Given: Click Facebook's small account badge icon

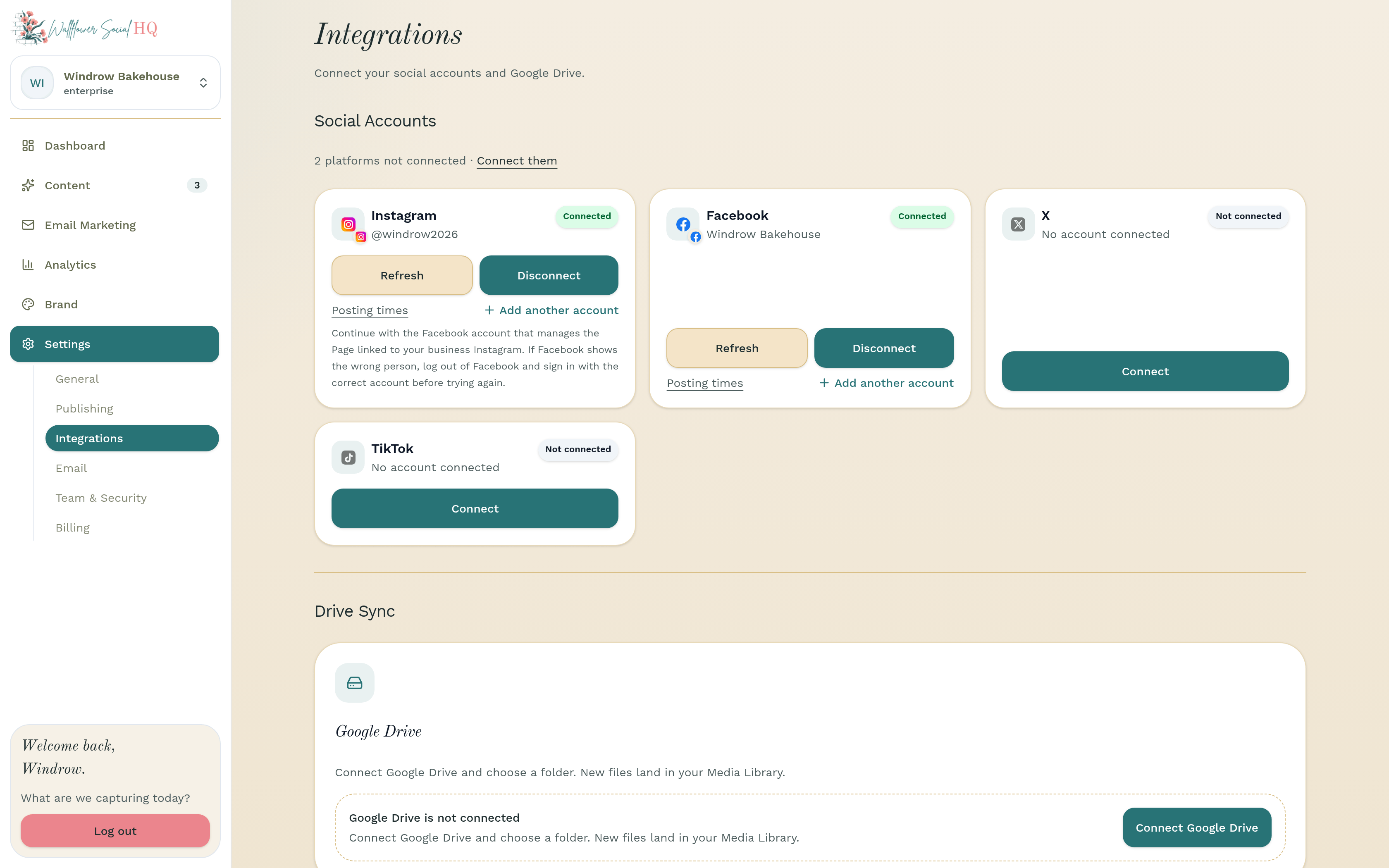Looking at the screenshot, I should coord(696,236).
